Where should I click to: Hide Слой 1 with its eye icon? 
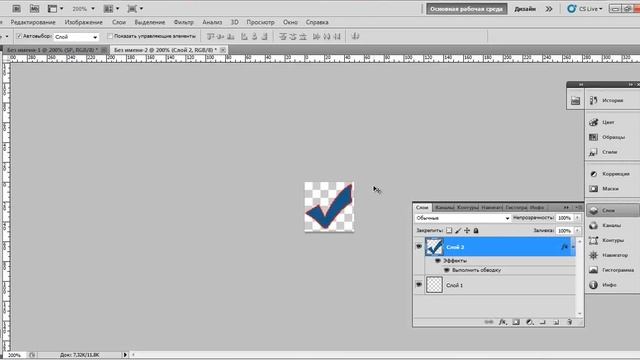point(419,285)
